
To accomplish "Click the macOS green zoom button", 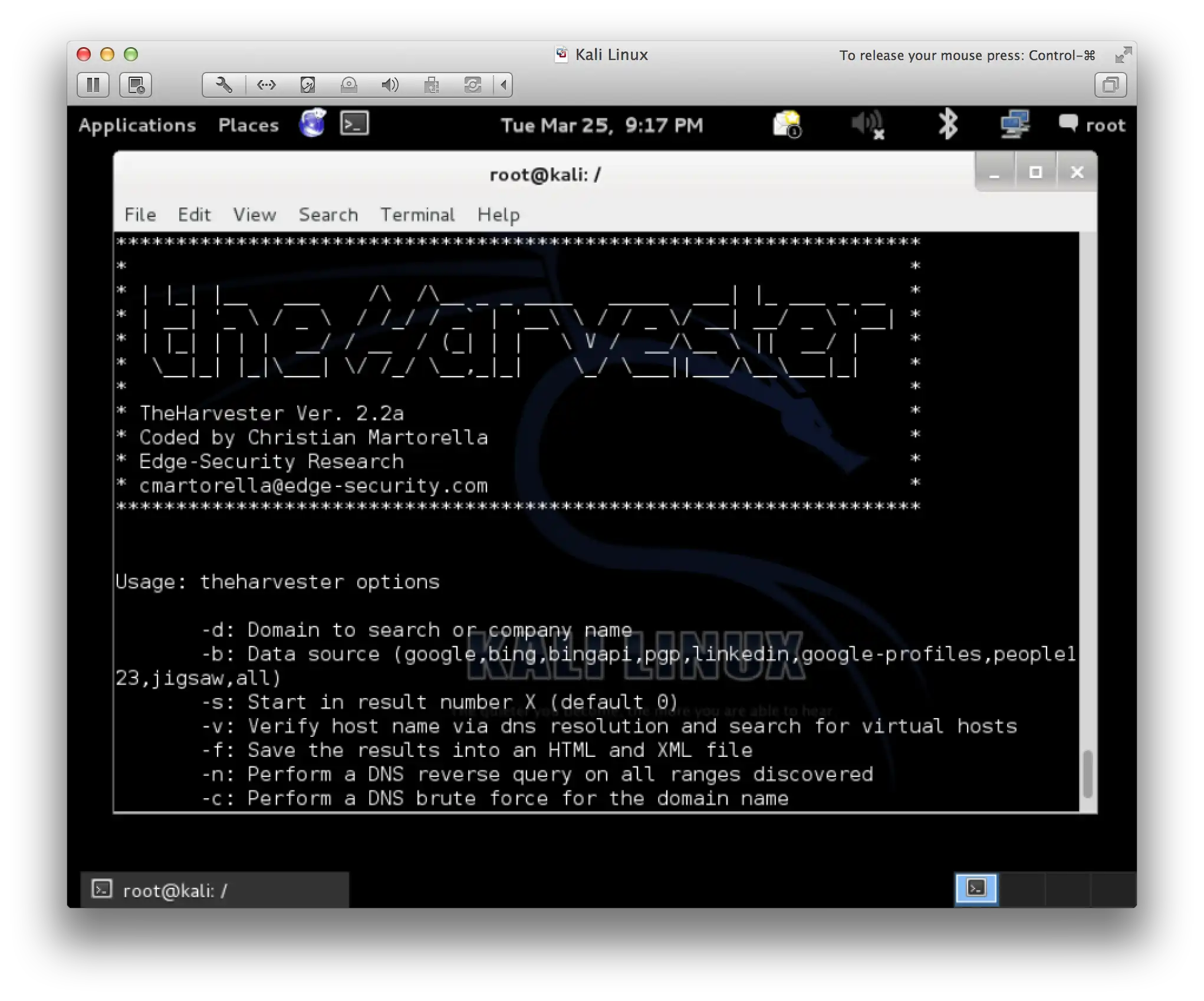I will coord(131,54).
